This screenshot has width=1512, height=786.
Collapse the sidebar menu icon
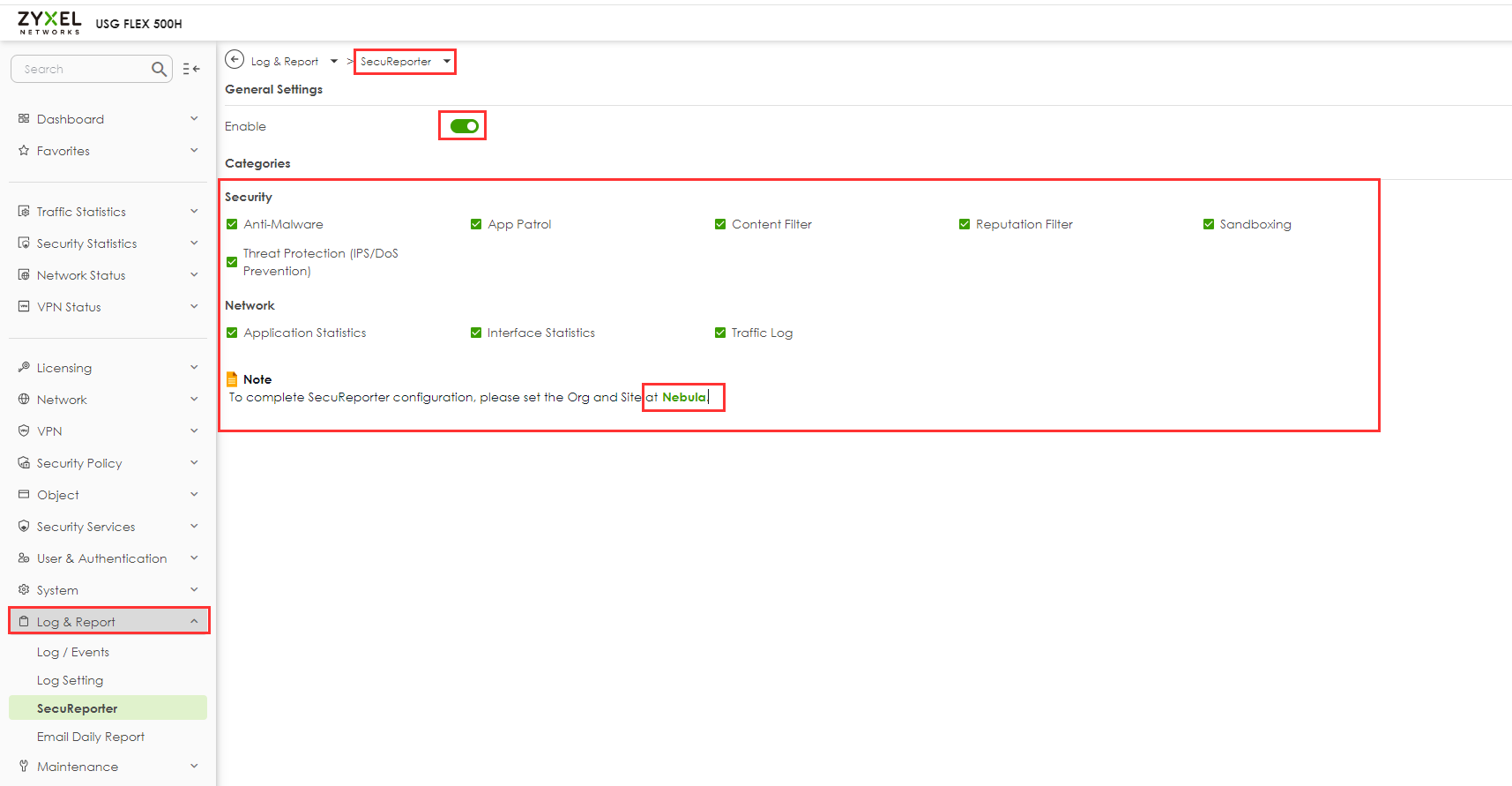pyautogui.click(x=191, y=69)
